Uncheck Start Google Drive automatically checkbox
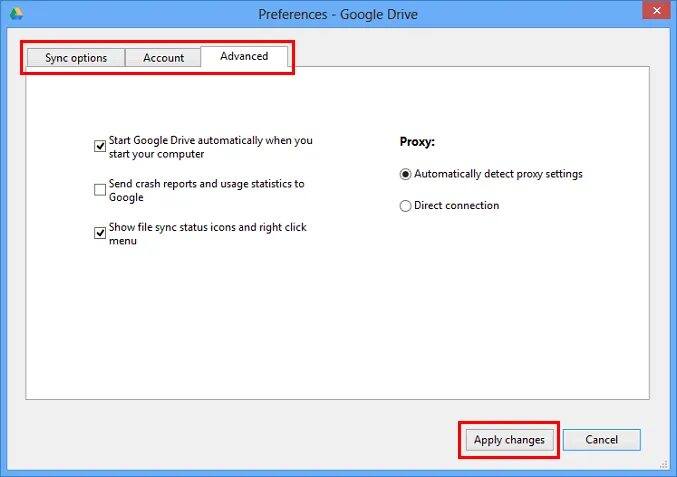The height and width of the screenshot is (477, 677). pos(100,146)
